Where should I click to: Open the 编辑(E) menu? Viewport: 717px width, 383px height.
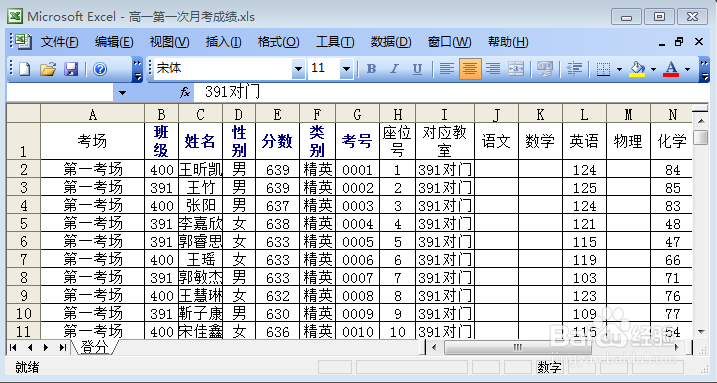(x=114, y=42)
